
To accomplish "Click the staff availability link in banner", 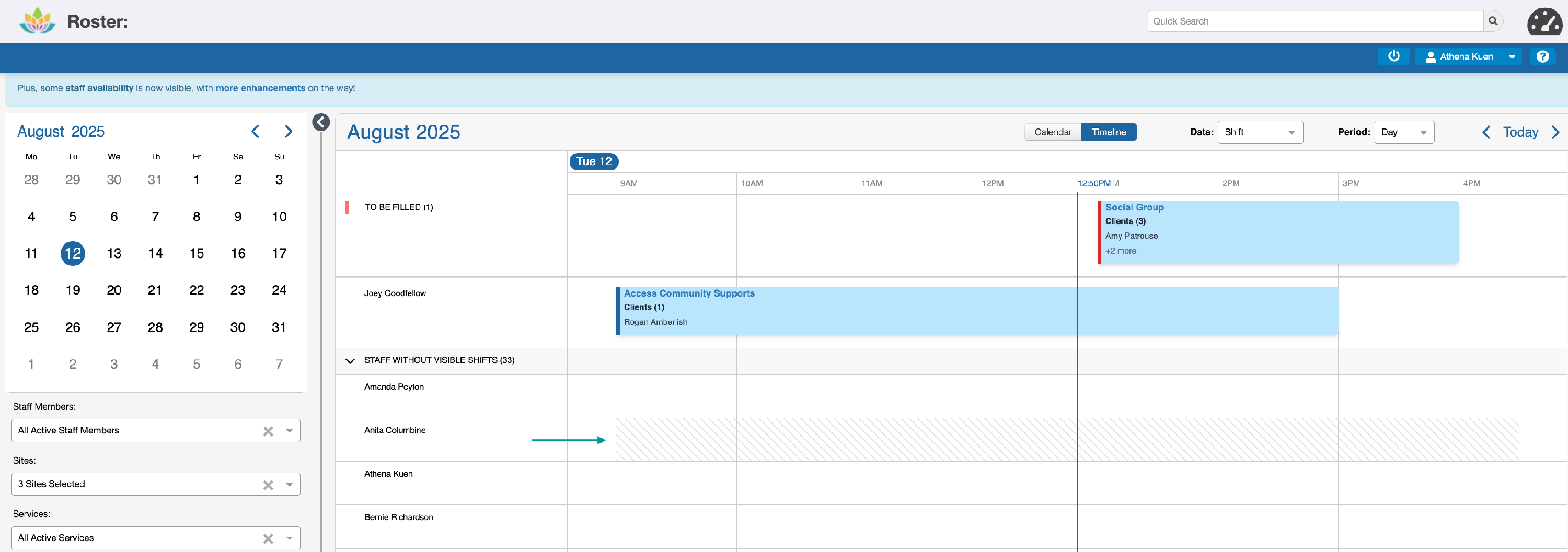I will tap(99, 88).
